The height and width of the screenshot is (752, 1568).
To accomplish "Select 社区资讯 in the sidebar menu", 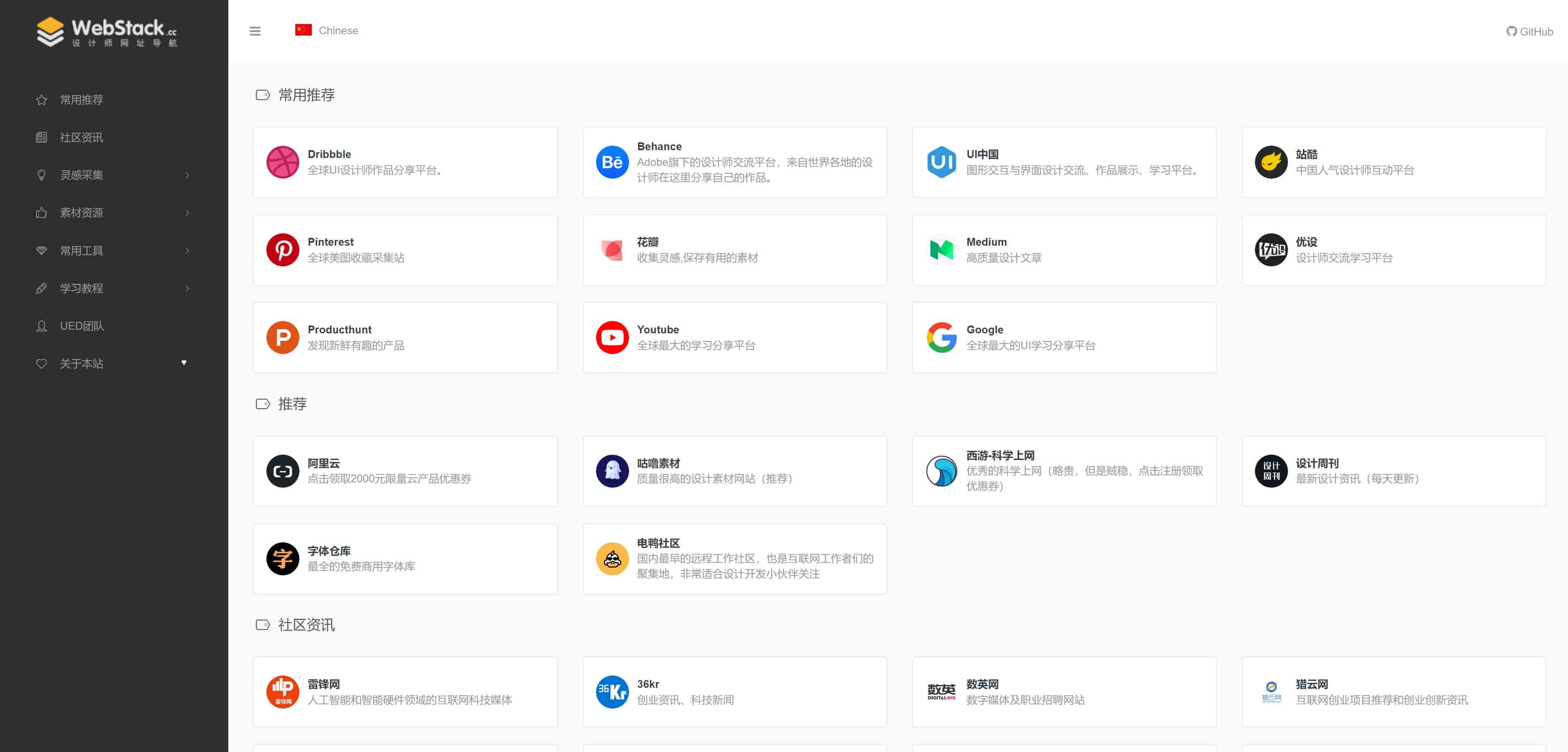I will 81,138.
